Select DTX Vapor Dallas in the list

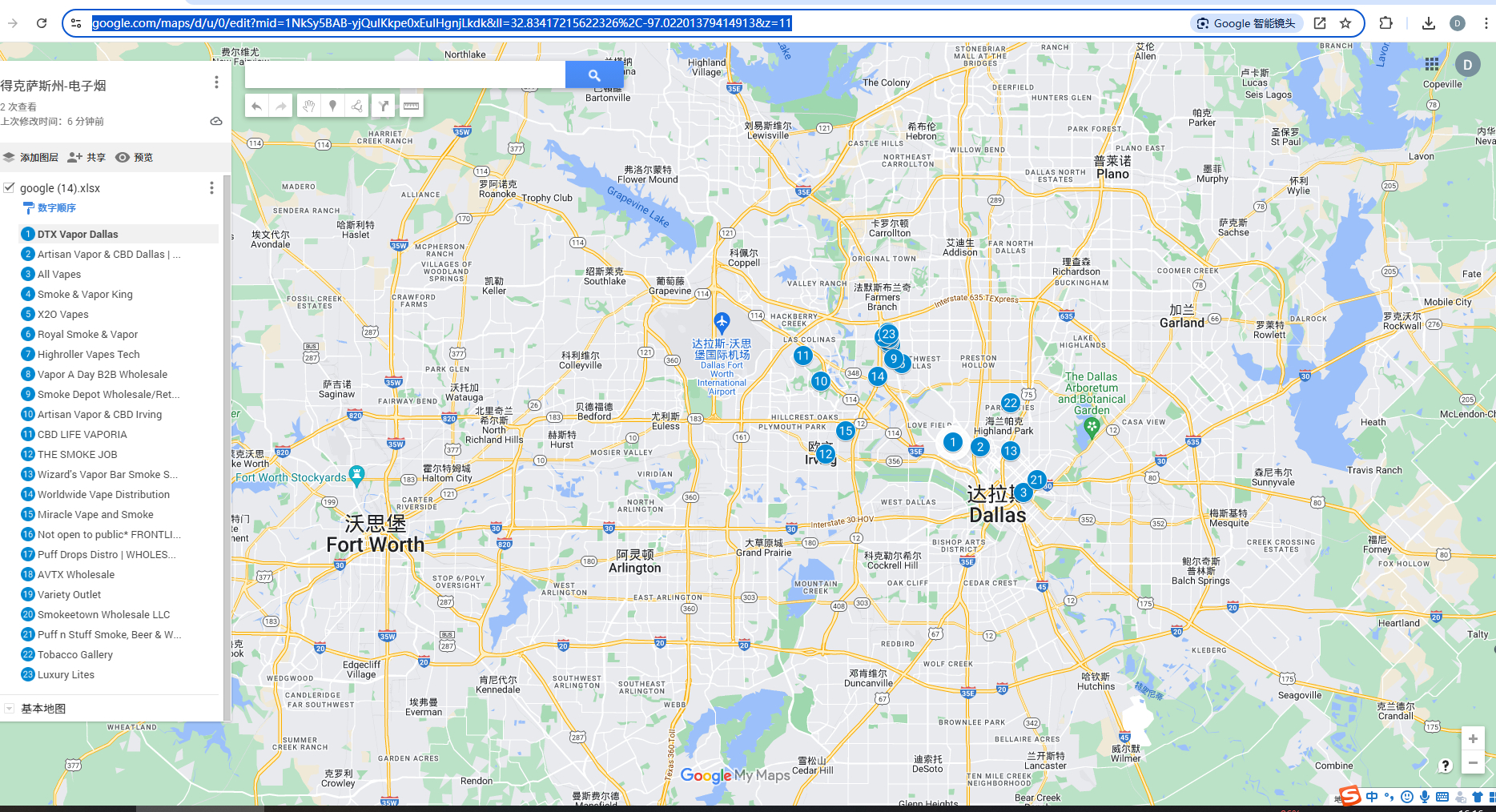point(78,234)
